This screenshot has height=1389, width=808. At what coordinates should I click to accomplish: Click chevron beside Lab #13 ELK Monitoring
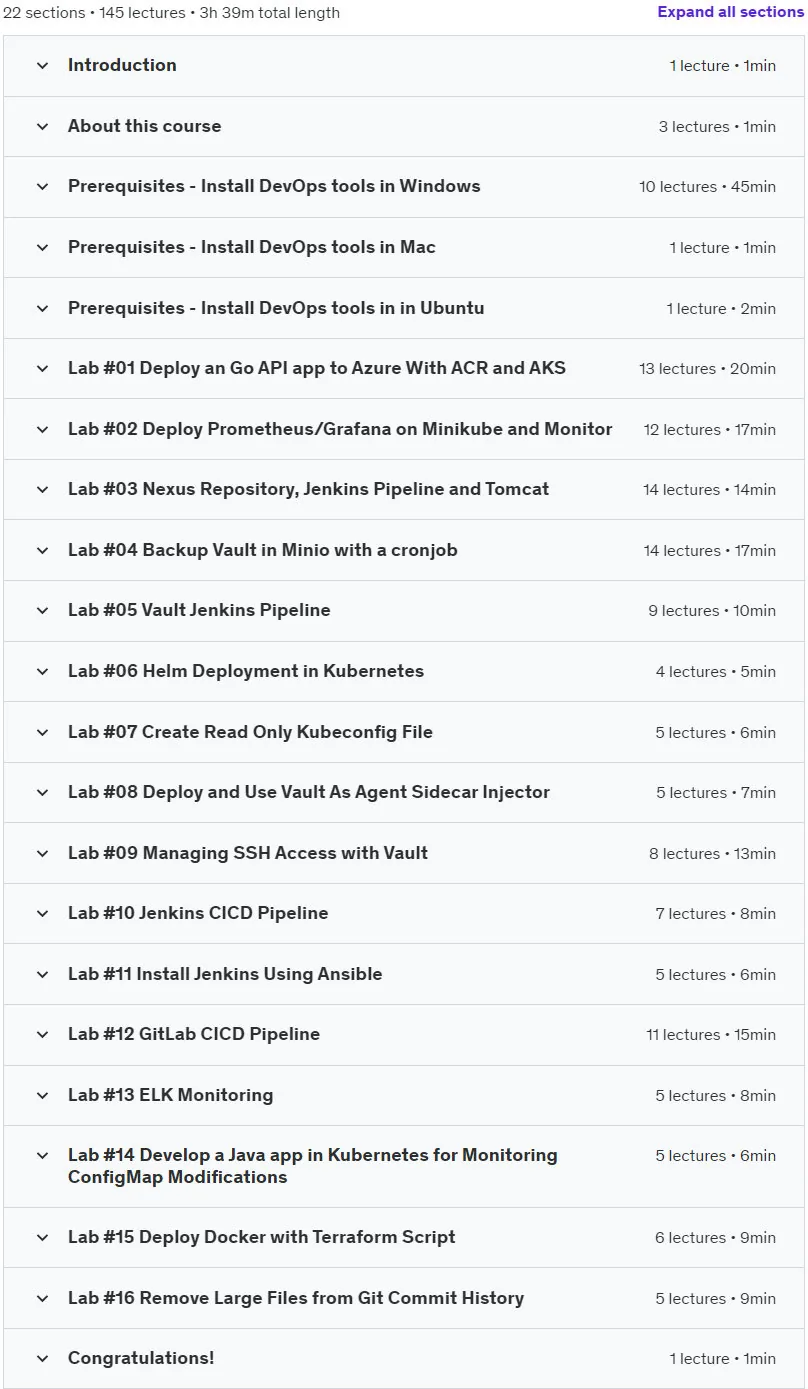[x=42, y=1096]
